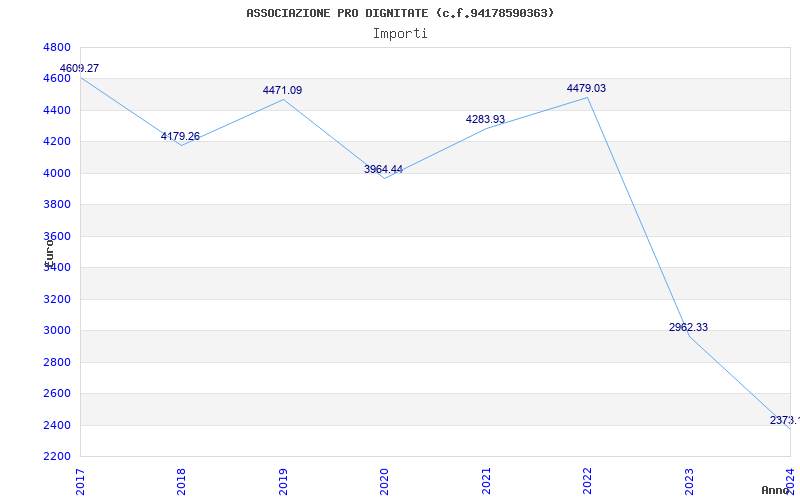This screenshot has width=800, height=500.
Task: Click the 4471.09 value label
Action: (x=282, y=91)
